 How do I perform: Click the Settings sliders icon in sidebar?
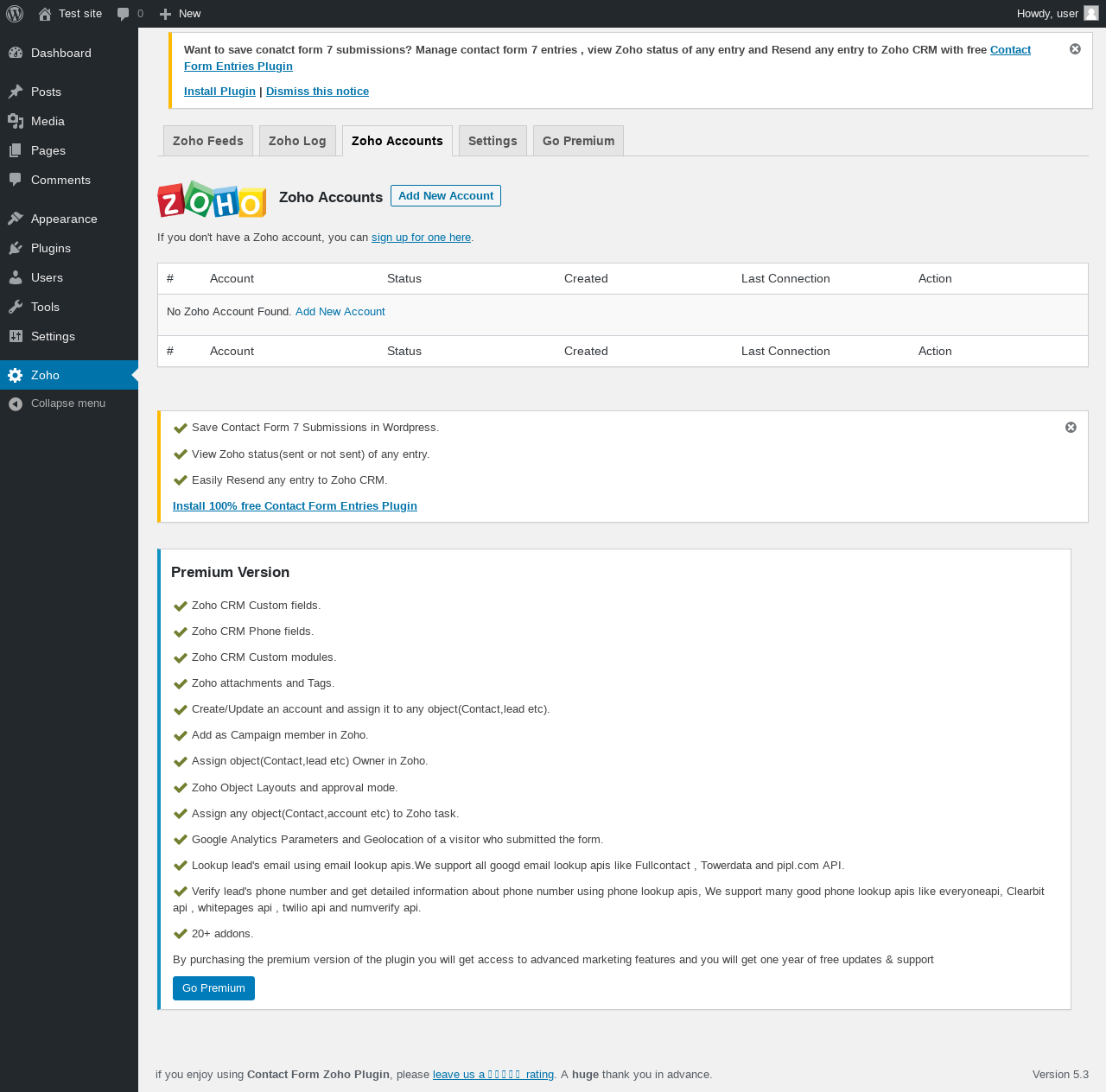click(16, 336)
